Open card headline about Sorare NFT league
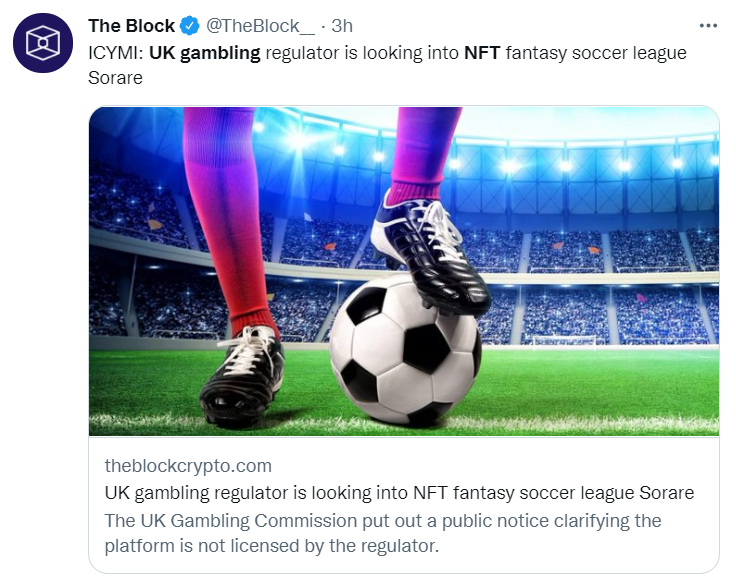Viewport: 736px width, 582px height. pos(399,493)
